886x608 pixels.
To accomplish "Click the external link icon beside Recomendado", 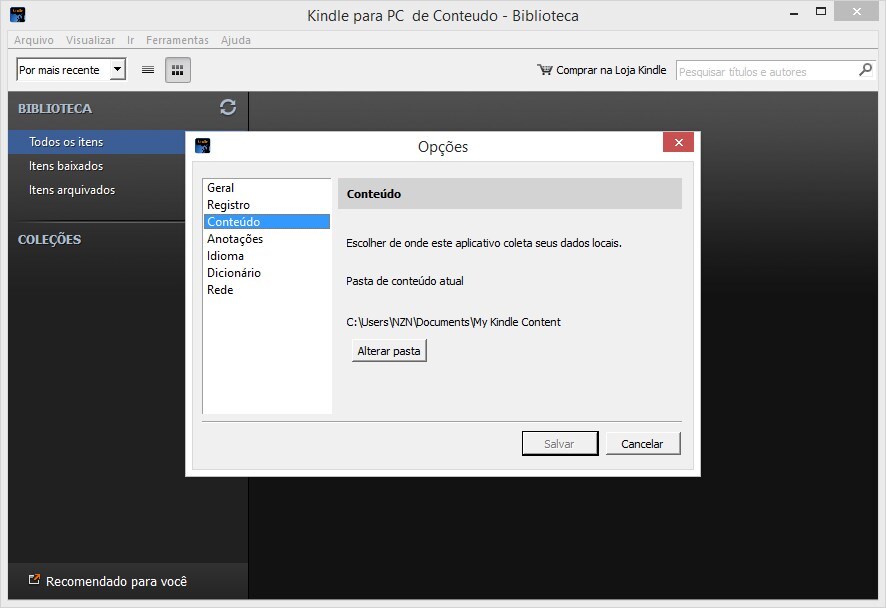I will 34,579.
